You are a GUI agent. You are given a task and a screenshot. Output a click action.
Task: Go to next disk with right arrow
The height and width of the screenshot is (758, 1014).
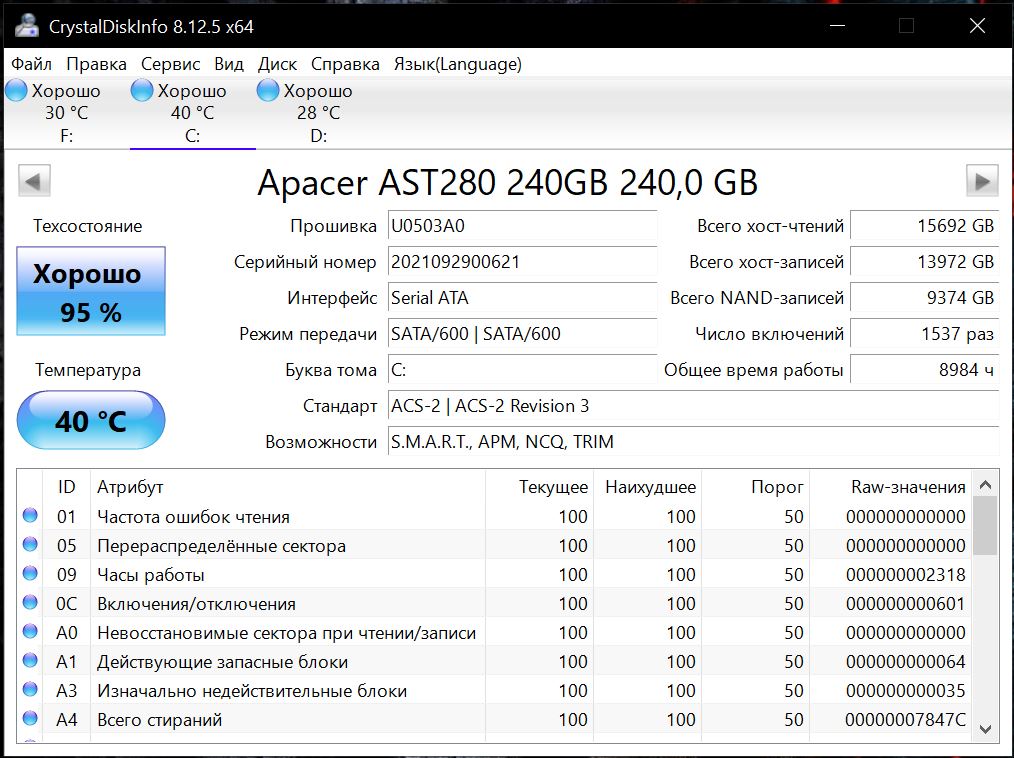click(982, 180)
